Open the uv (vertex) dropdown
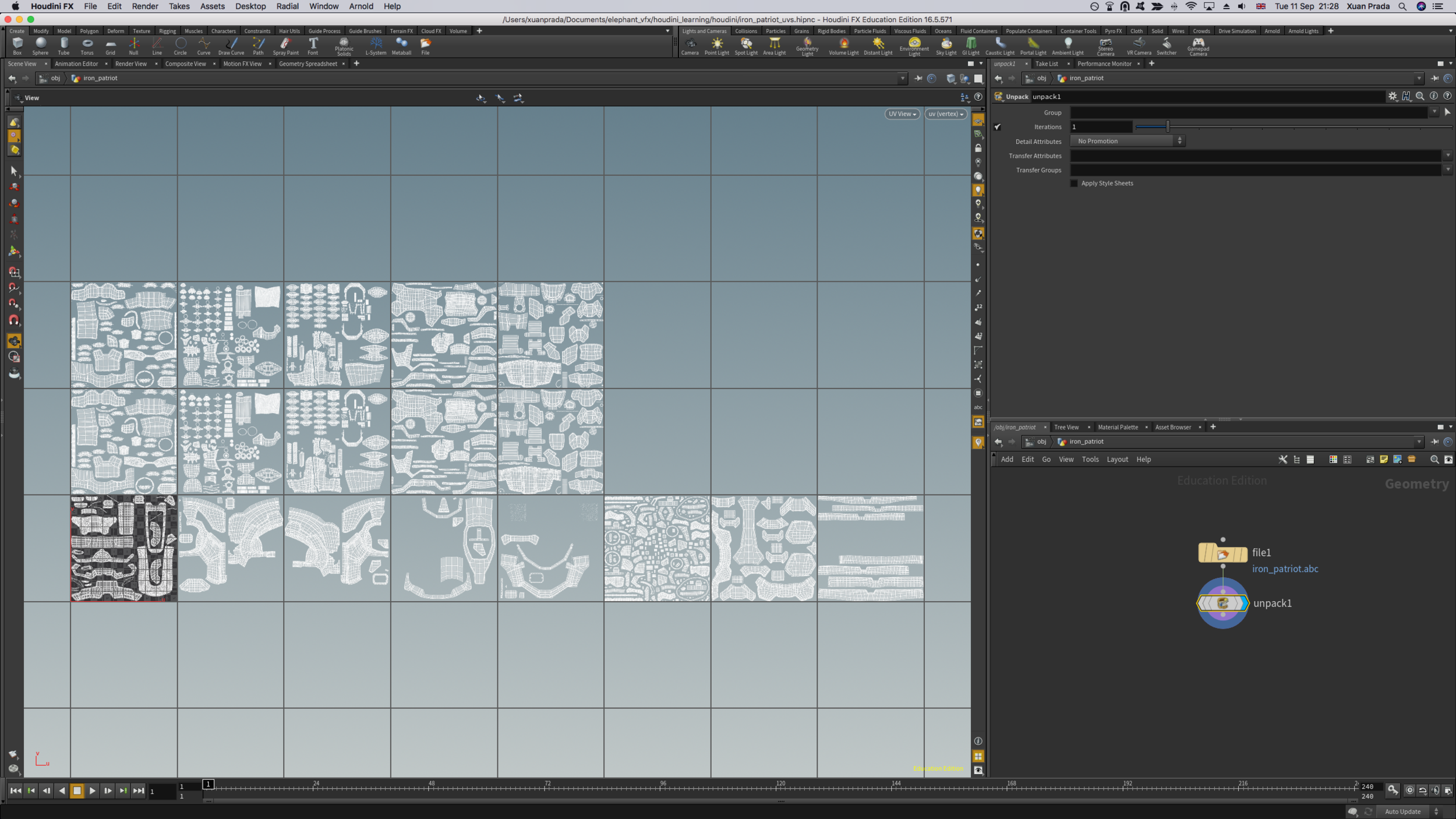 click(945, 114)
